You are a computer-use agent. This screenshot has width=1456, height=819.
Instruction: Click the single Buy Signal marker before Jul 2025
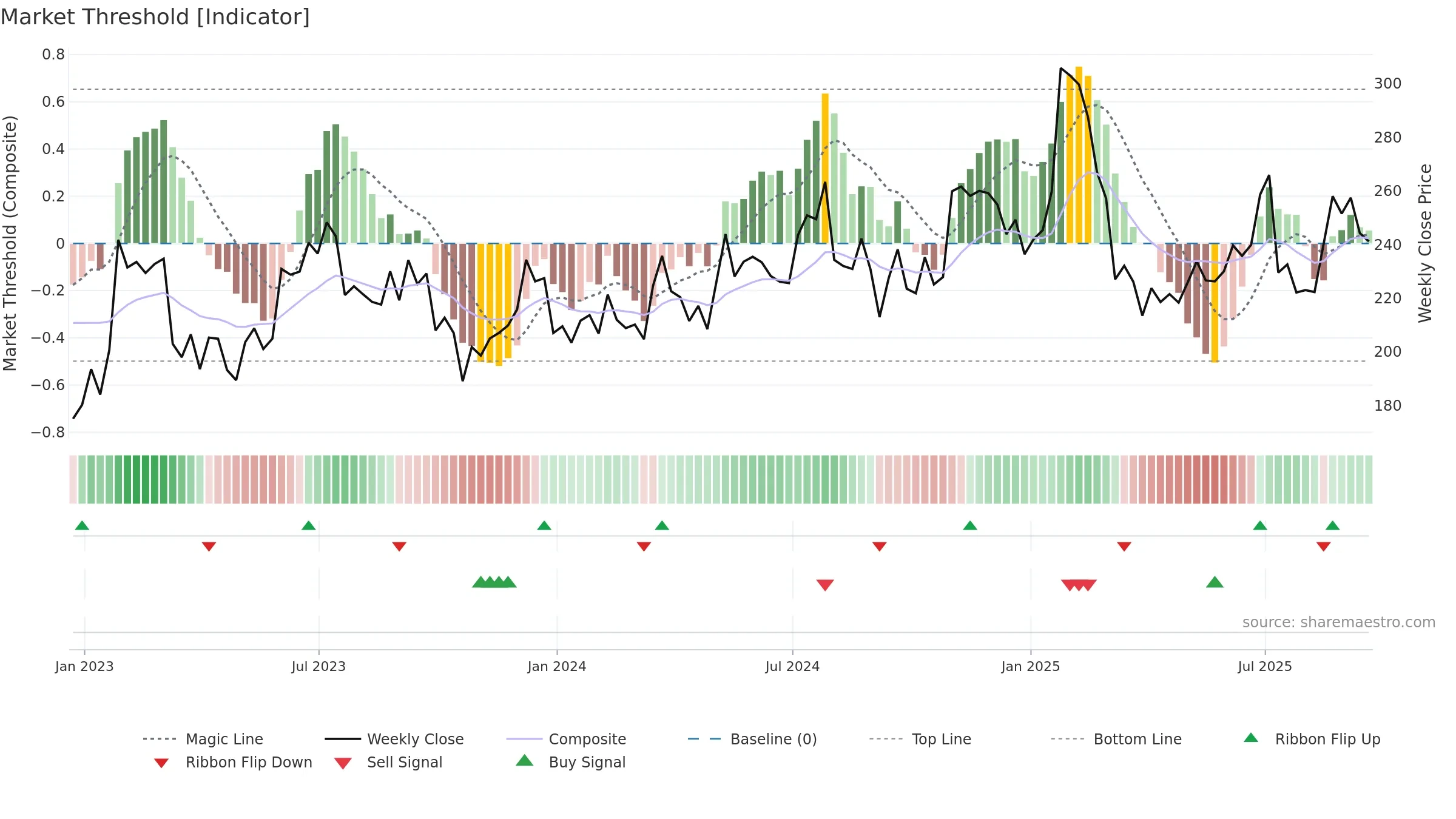coord(1215,582)
